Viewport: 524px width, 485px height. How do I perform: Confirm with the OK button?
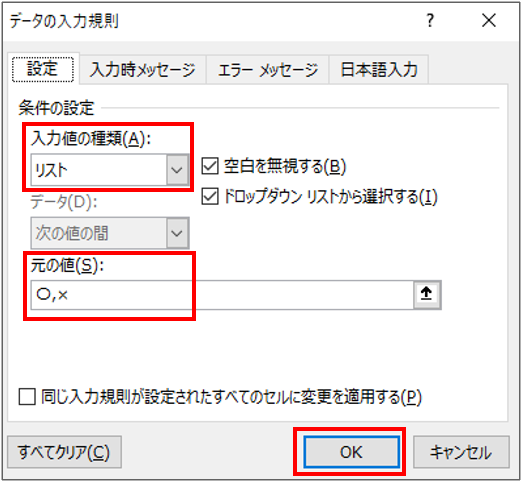coord(351,452)
